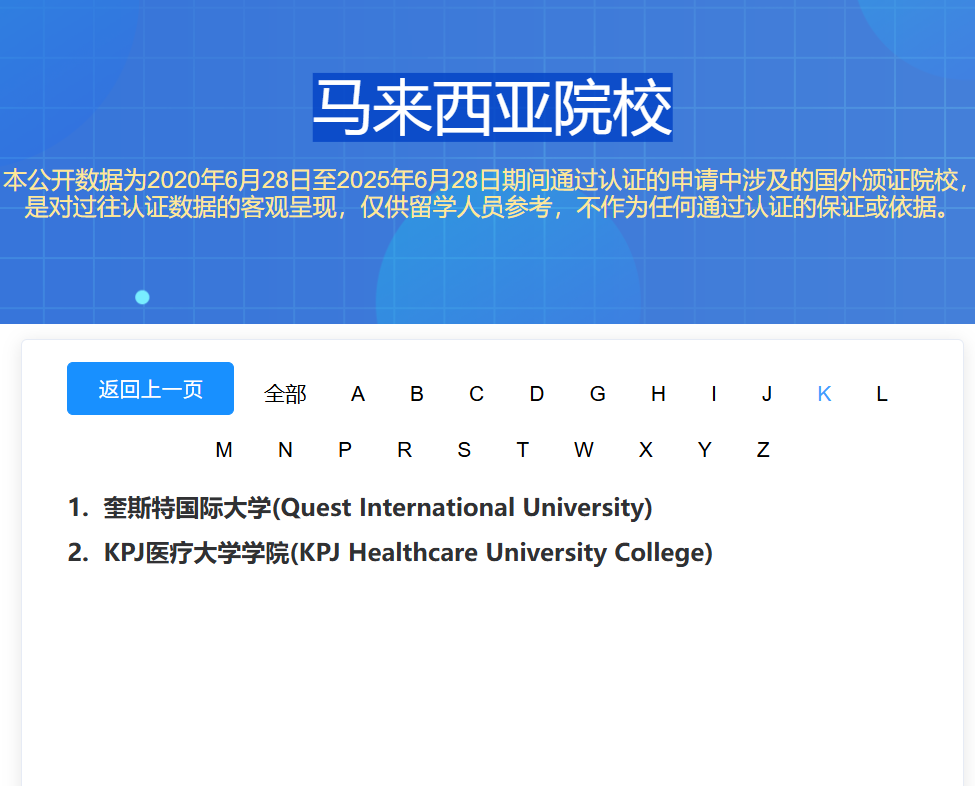Viewport: 975px width, 786px height.
Task: Filter schools by letter S
Action: tap(464, 450)
